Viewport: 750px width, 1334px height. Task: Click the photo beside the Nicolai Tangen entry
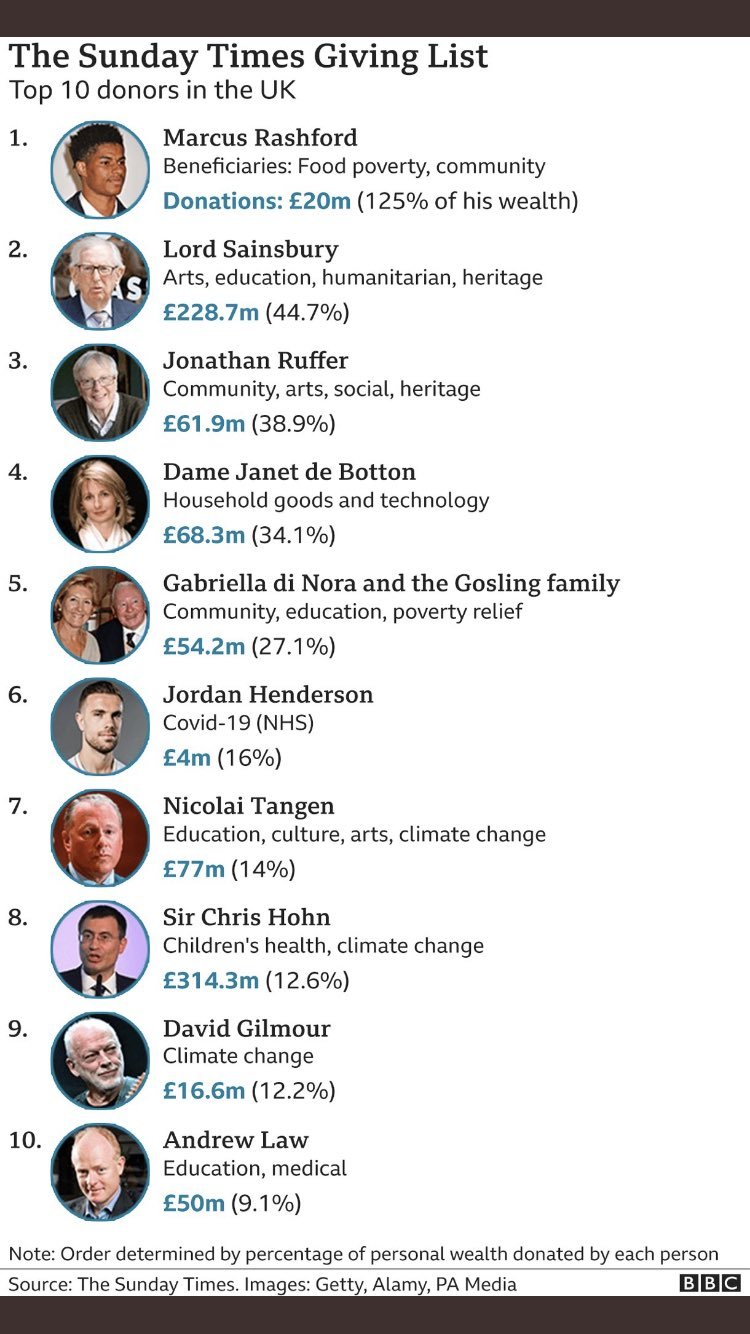click(x=100, y=837)
